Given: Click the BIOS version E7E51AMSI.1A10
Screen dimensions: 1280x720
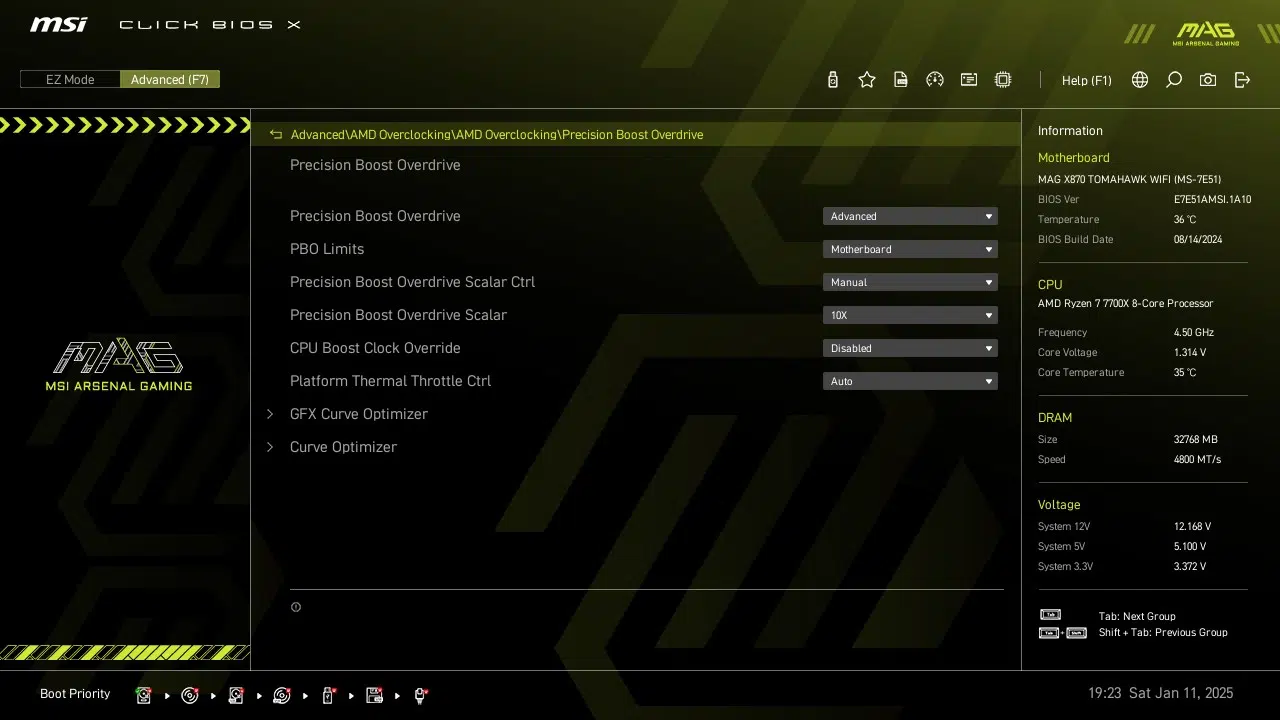Looking at the screenshot, I should coord(1212,200).
